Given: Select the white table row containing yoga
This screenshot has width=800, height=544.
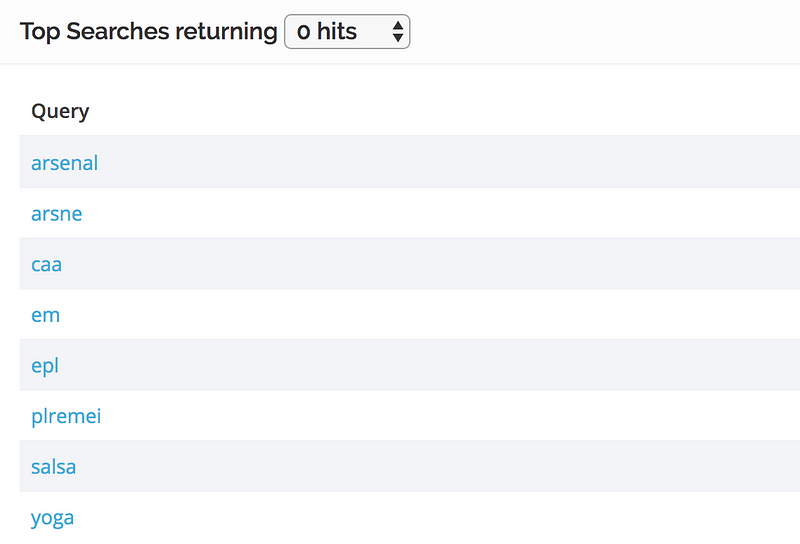Looking at the screenshot, I should coord(410,517).
